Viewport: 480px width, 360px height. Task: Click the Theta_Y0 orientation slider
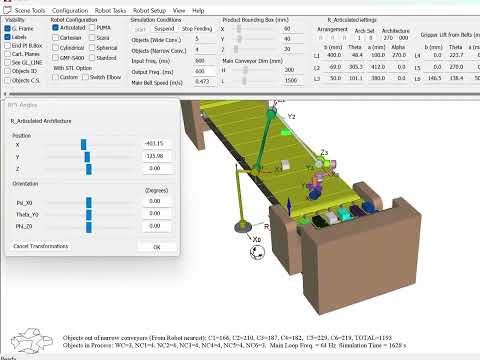tap(90, 215)
